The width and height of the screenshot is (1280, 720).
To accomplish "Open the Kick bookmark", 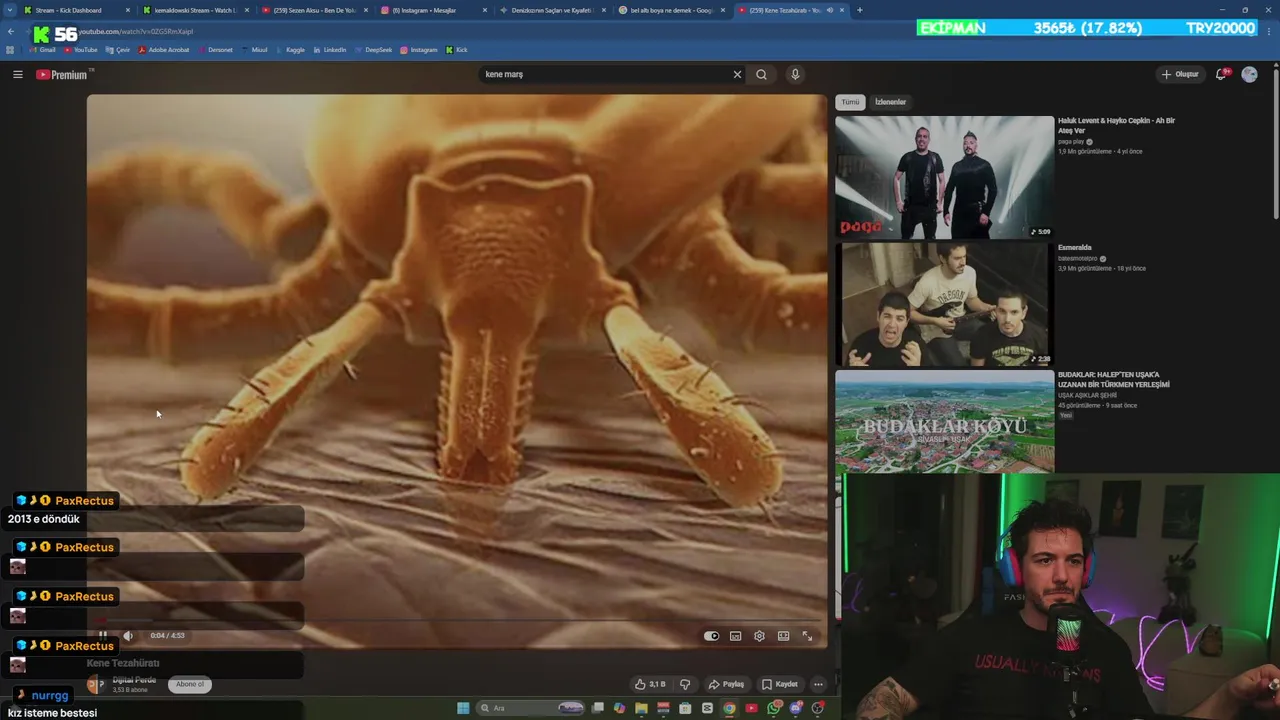I will click(457, 50).
